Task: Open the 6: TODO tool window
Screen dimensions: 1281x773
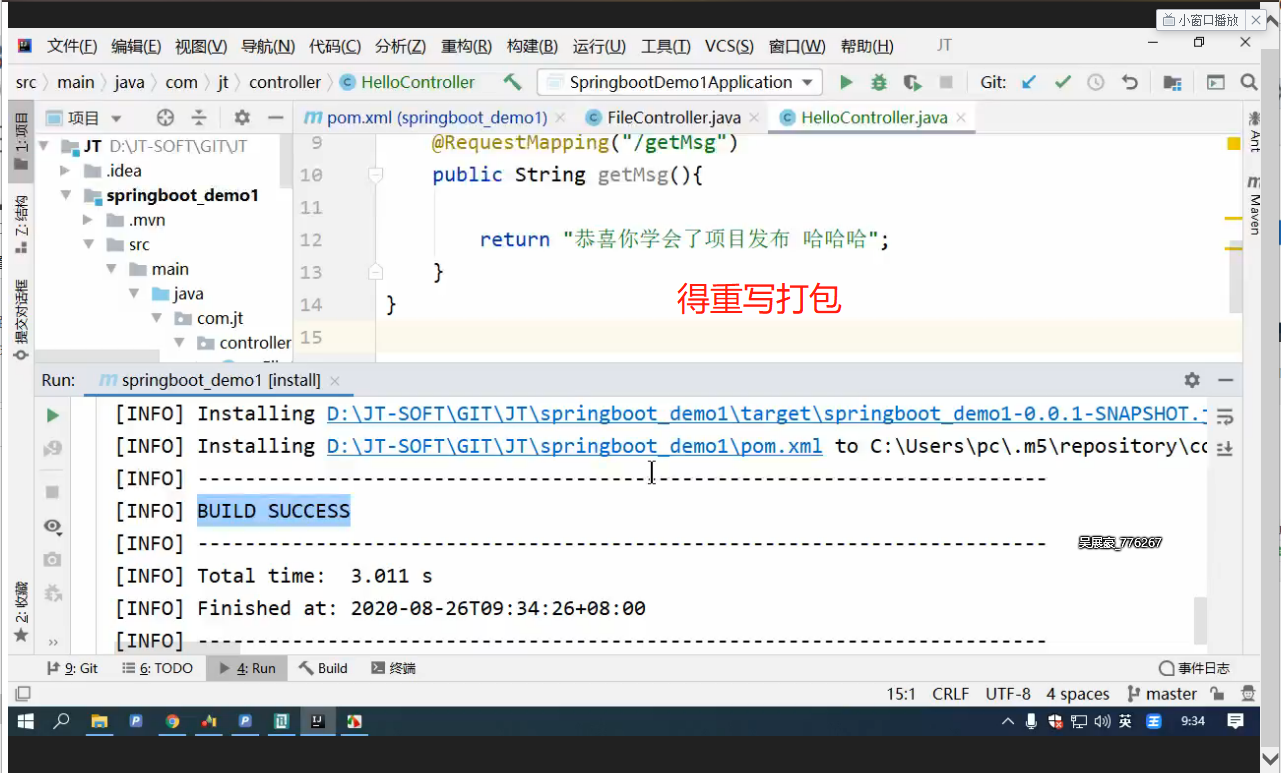Action: pyautogui.click(x=158, y=668)
